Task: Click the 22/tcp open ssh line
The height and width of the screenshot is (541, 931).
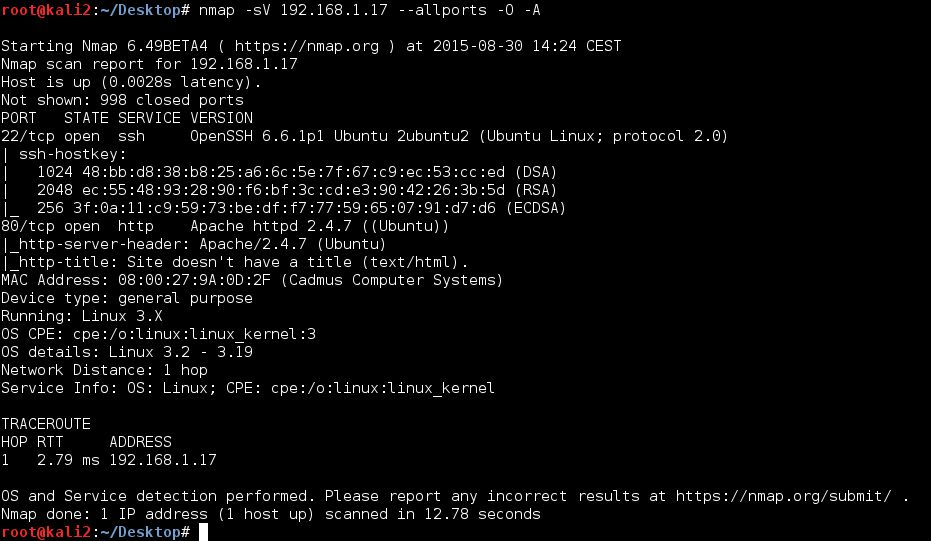Action: 364,136
